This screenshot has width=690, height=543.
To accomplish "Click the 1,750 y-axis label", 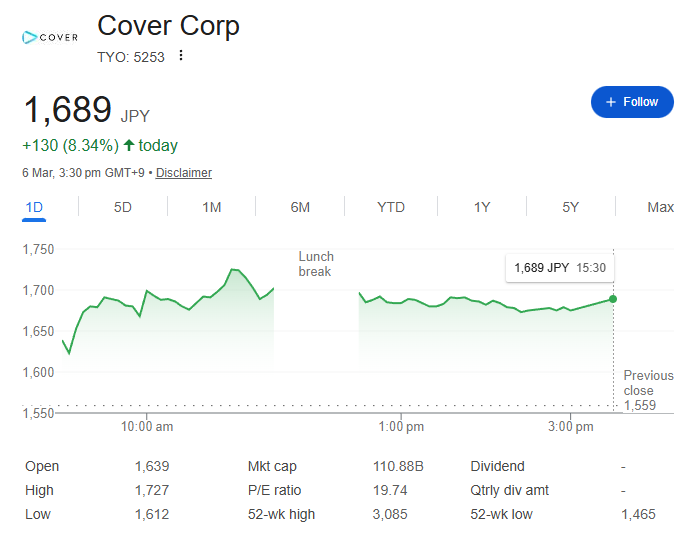I will tap(38, 249).
